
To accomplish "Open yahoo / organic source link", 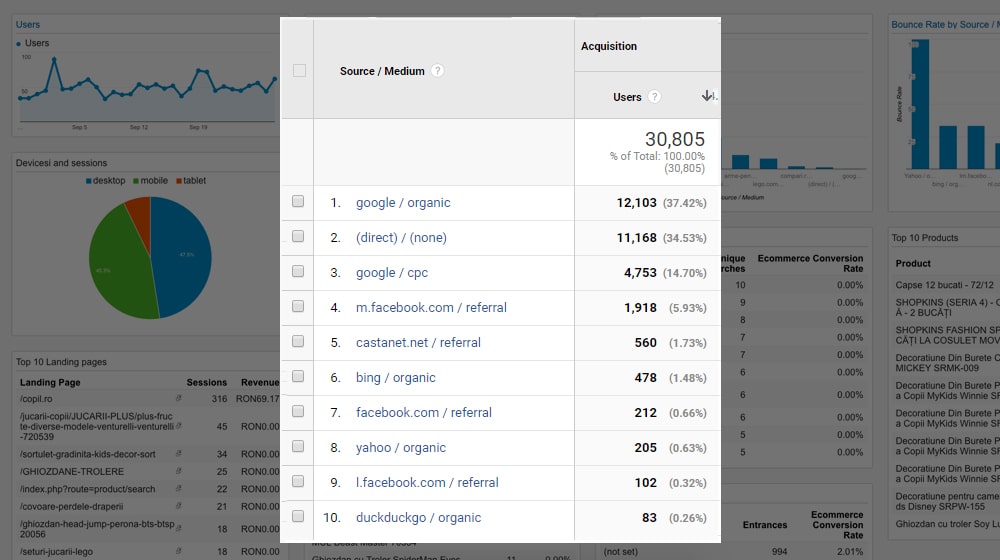I will coord(401,448).
